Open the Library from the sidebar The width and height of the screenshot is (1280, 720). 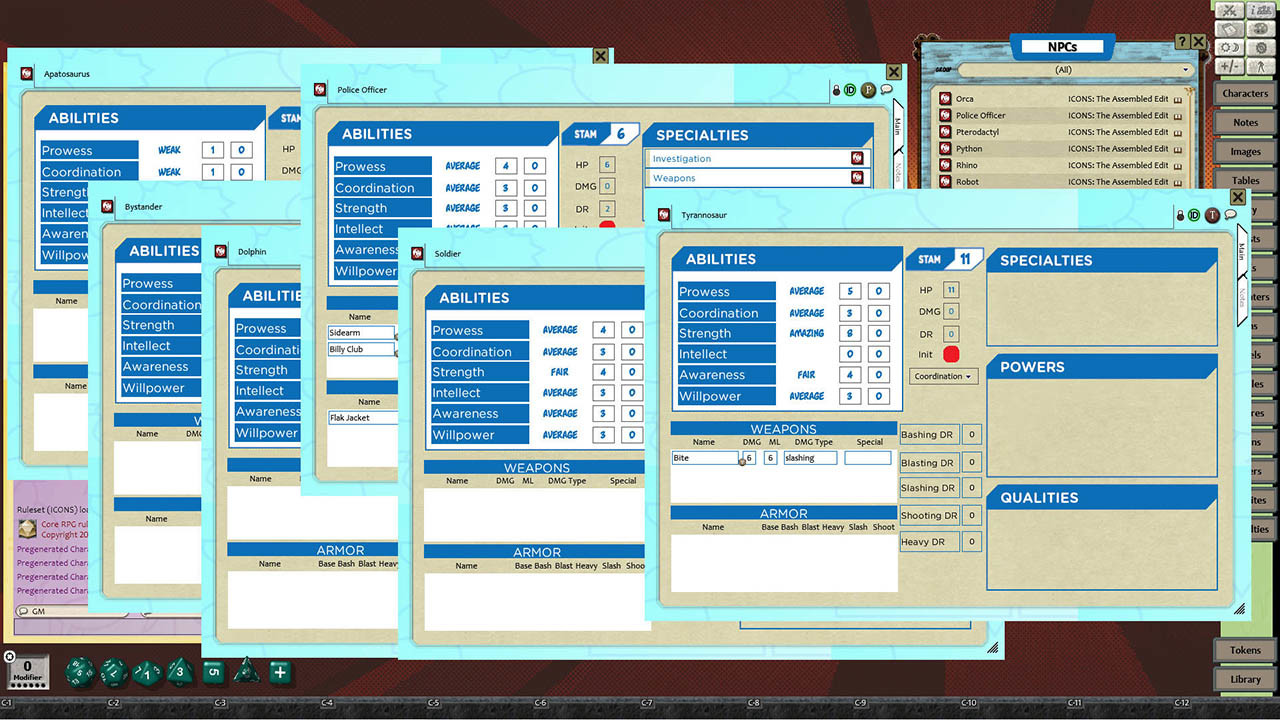[1244, 679]
